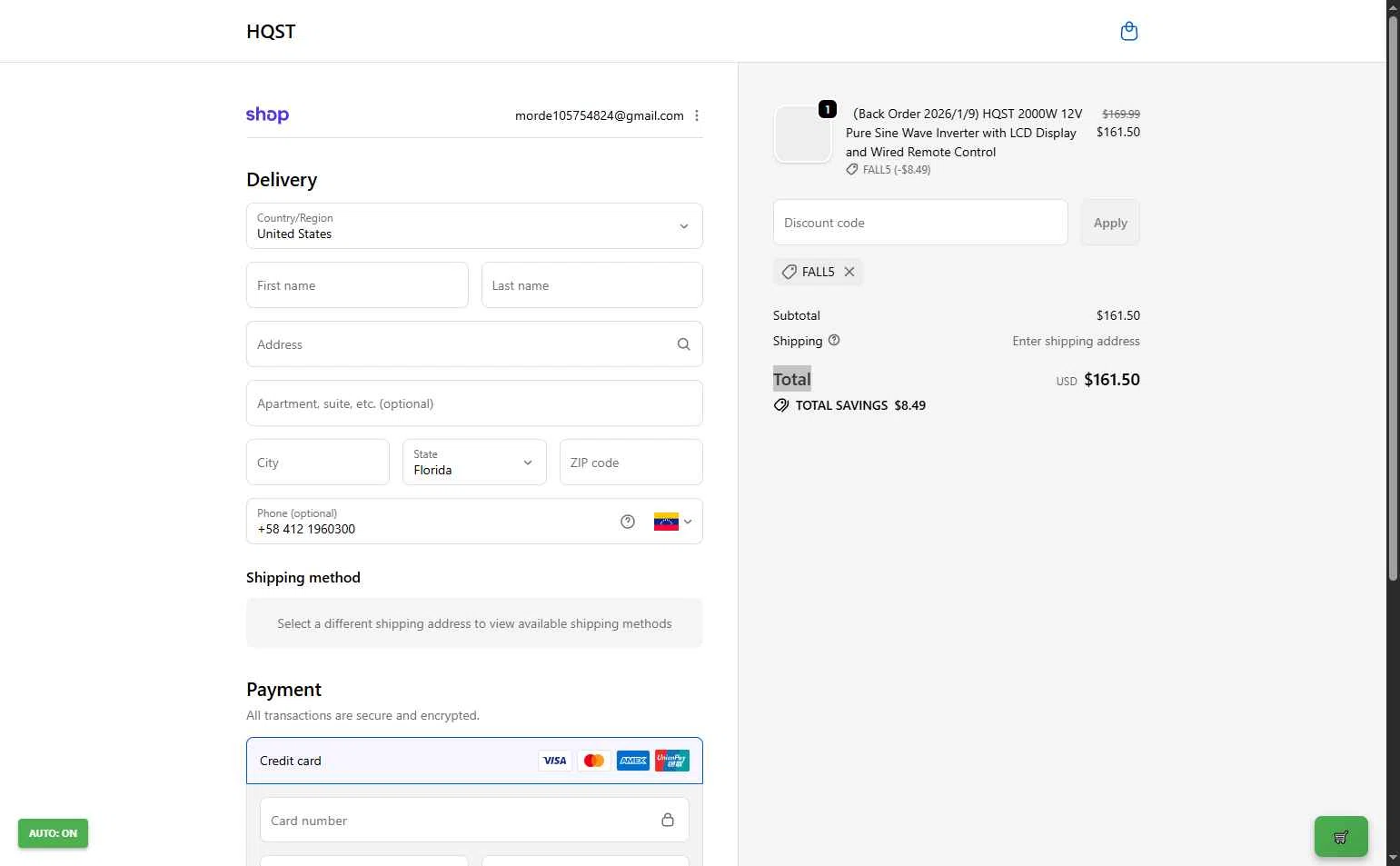Viewport: 1400px width, 866px height.
Task: Show shipping info help icon
Action: click(834, 341)
